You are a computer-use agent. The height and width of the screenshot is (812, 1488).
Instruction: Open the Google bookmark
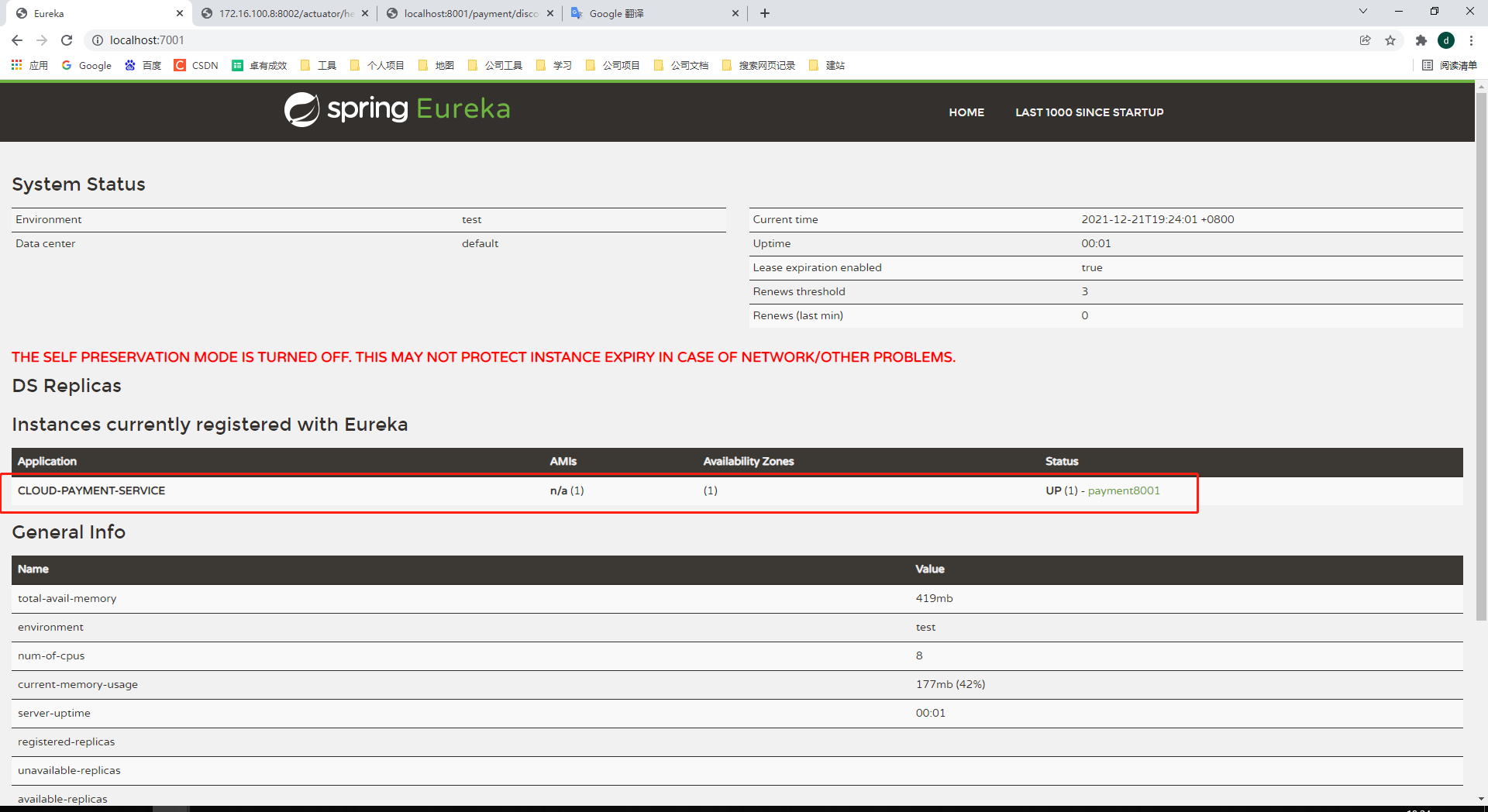click(87, 65)
